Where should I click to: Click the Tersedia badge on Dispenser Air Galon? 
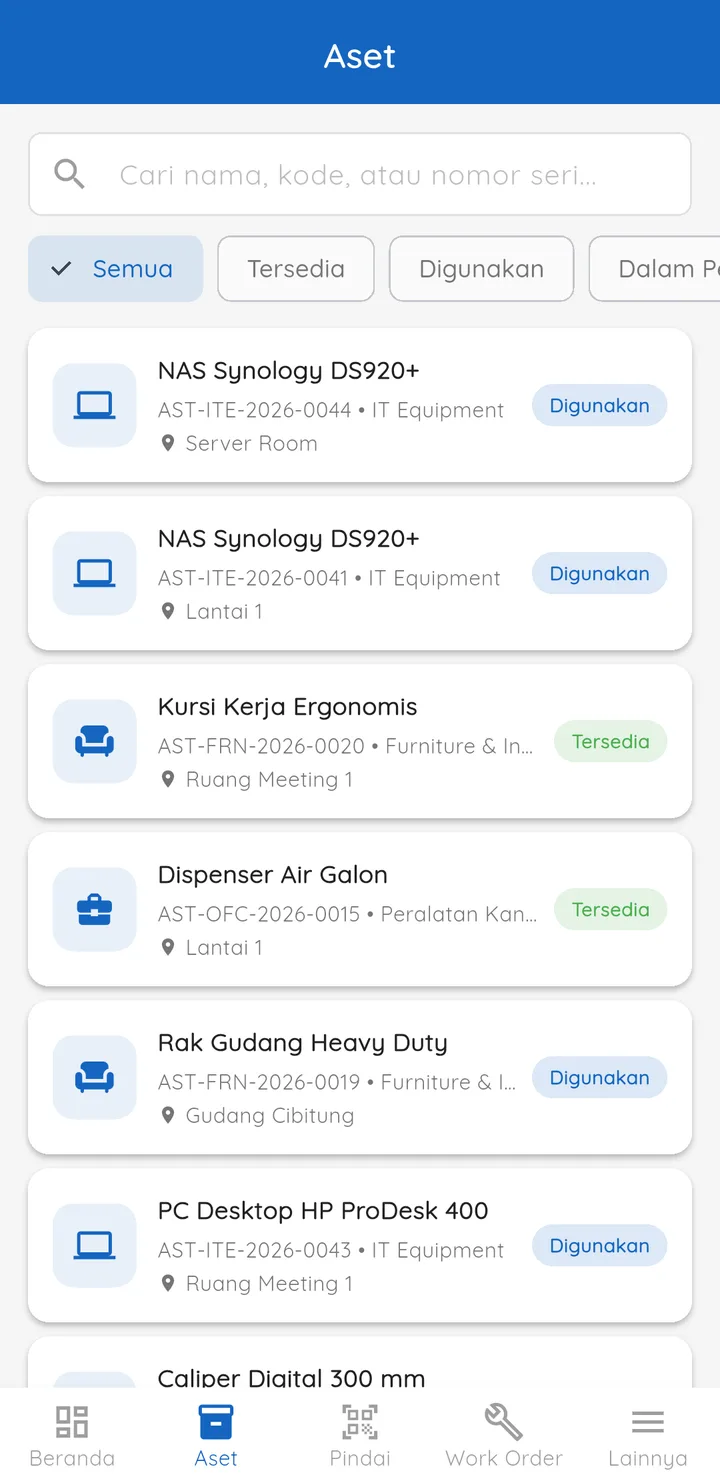coord(610,909)
